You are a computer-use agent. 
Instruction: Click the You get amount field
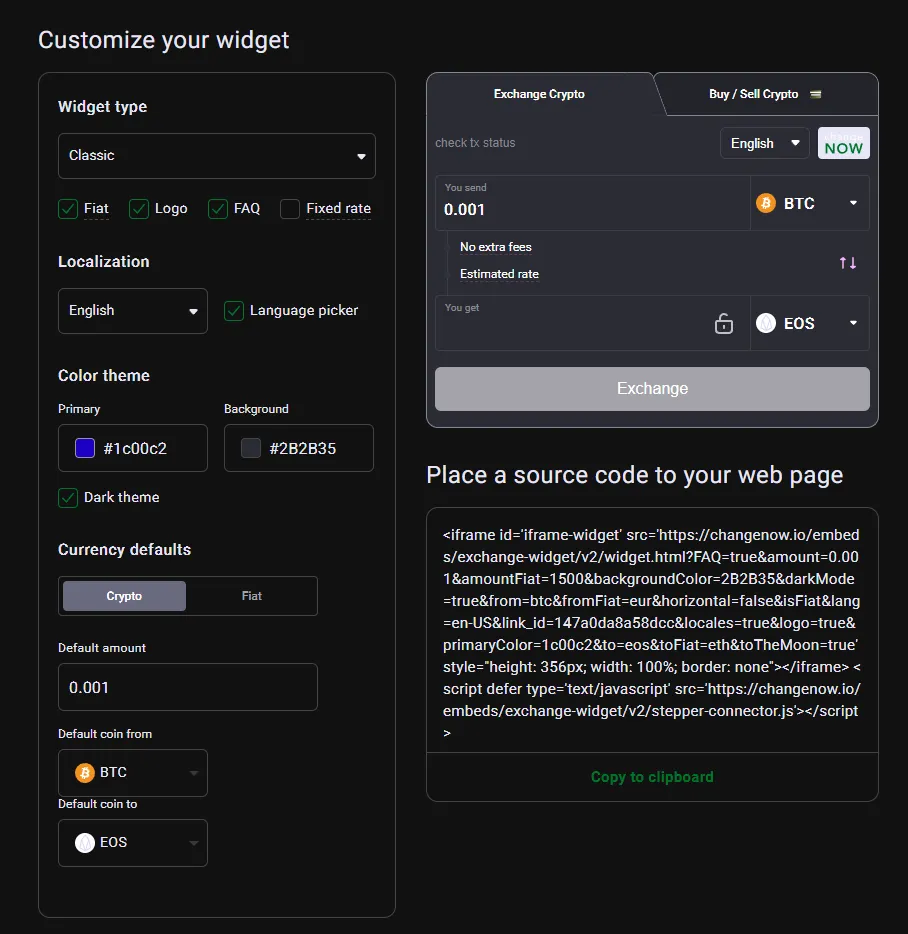[593, 323]
